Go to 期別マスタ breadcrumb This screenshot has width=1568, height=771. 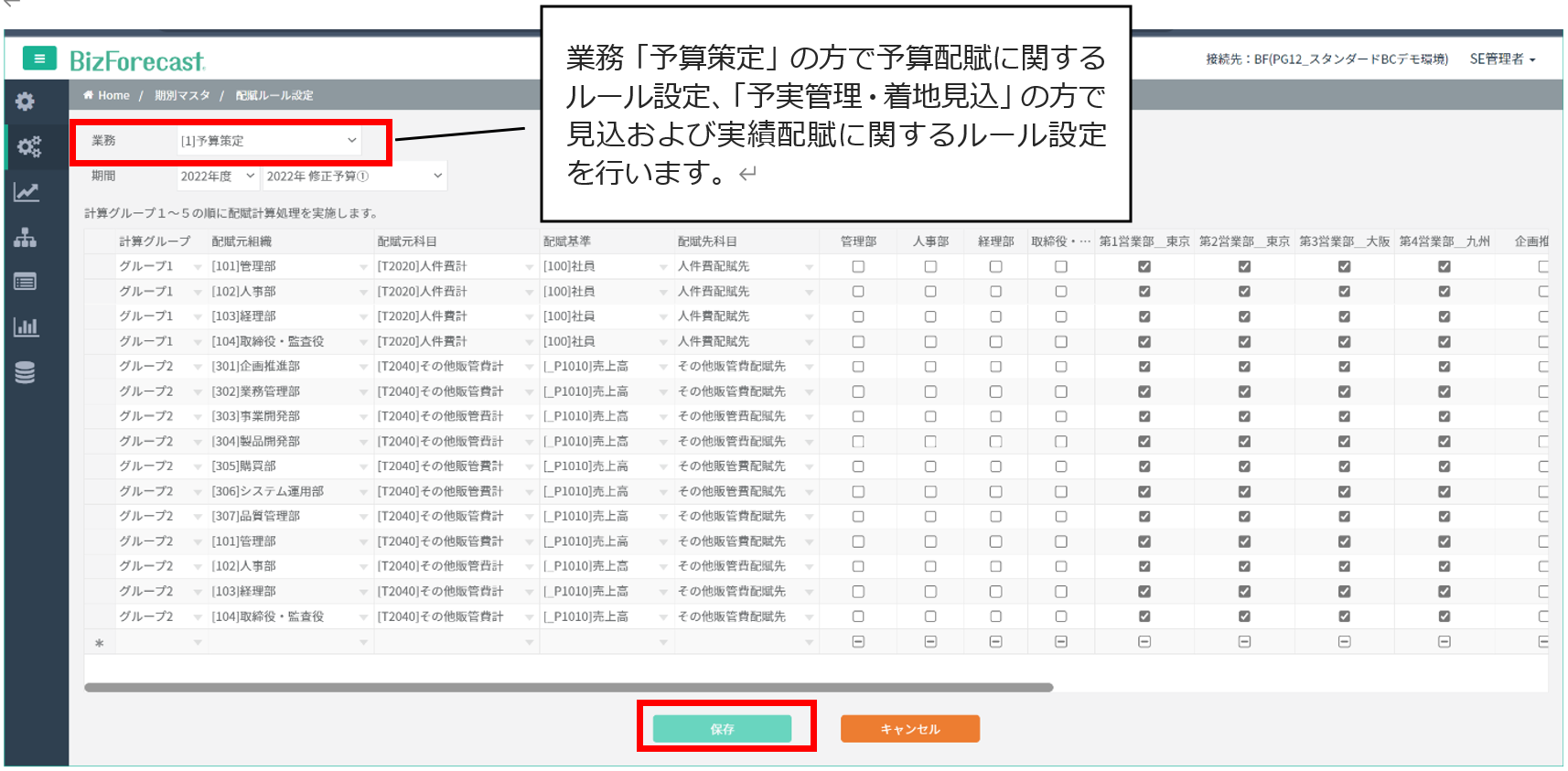[x=182, y=96]
